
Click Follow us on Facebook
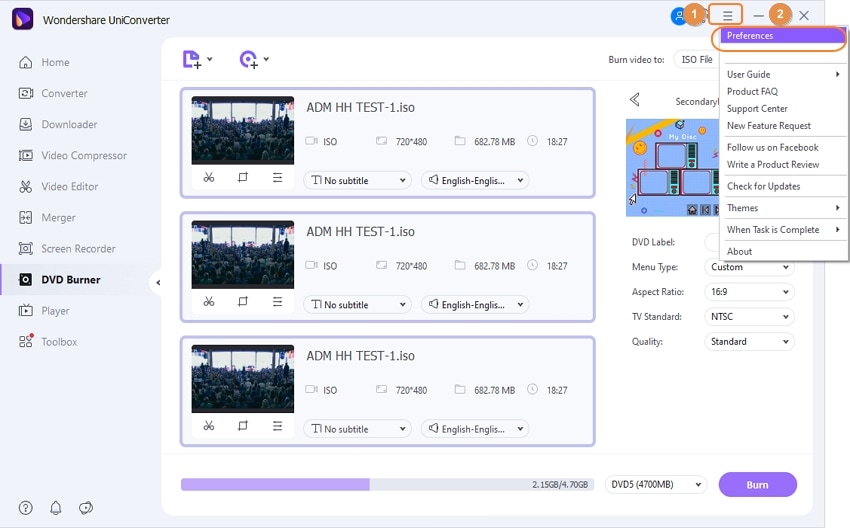[x=783, y=147]
